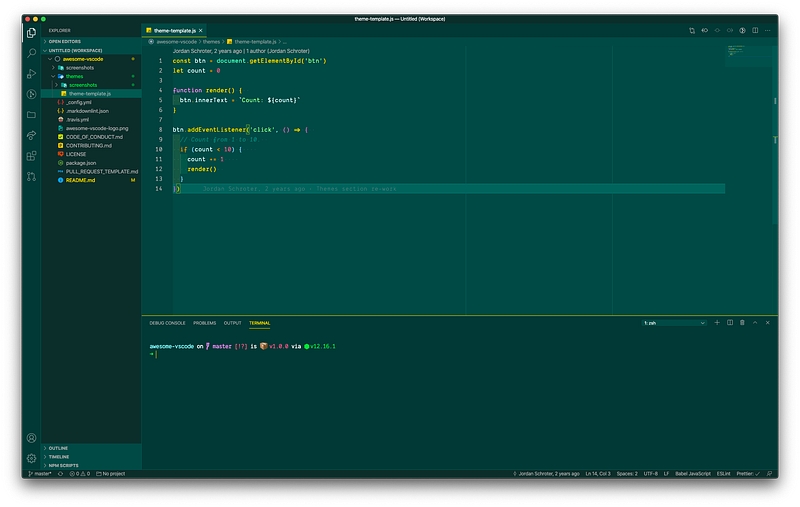The width and height of the screenshot is (800, 507).
Task: Open README.md from the file explorer
Action: coord(80,180)
